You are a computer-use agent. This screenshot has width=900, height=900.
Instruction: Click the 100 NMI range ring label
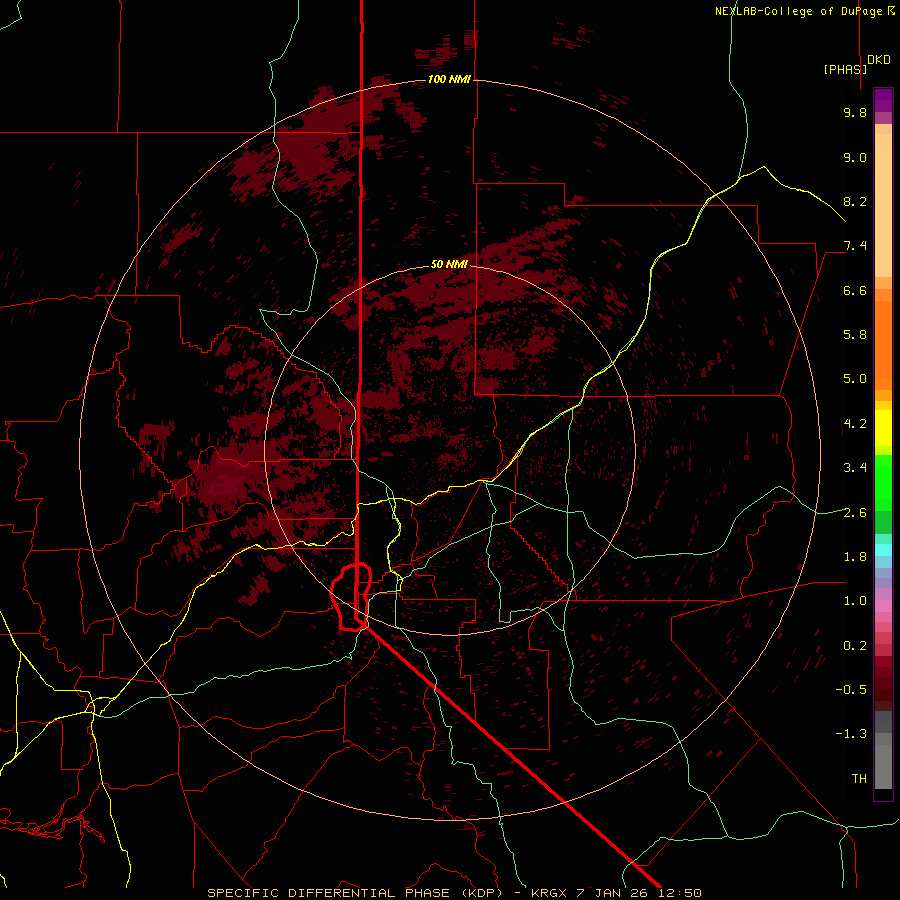click(x=449, y=79)
